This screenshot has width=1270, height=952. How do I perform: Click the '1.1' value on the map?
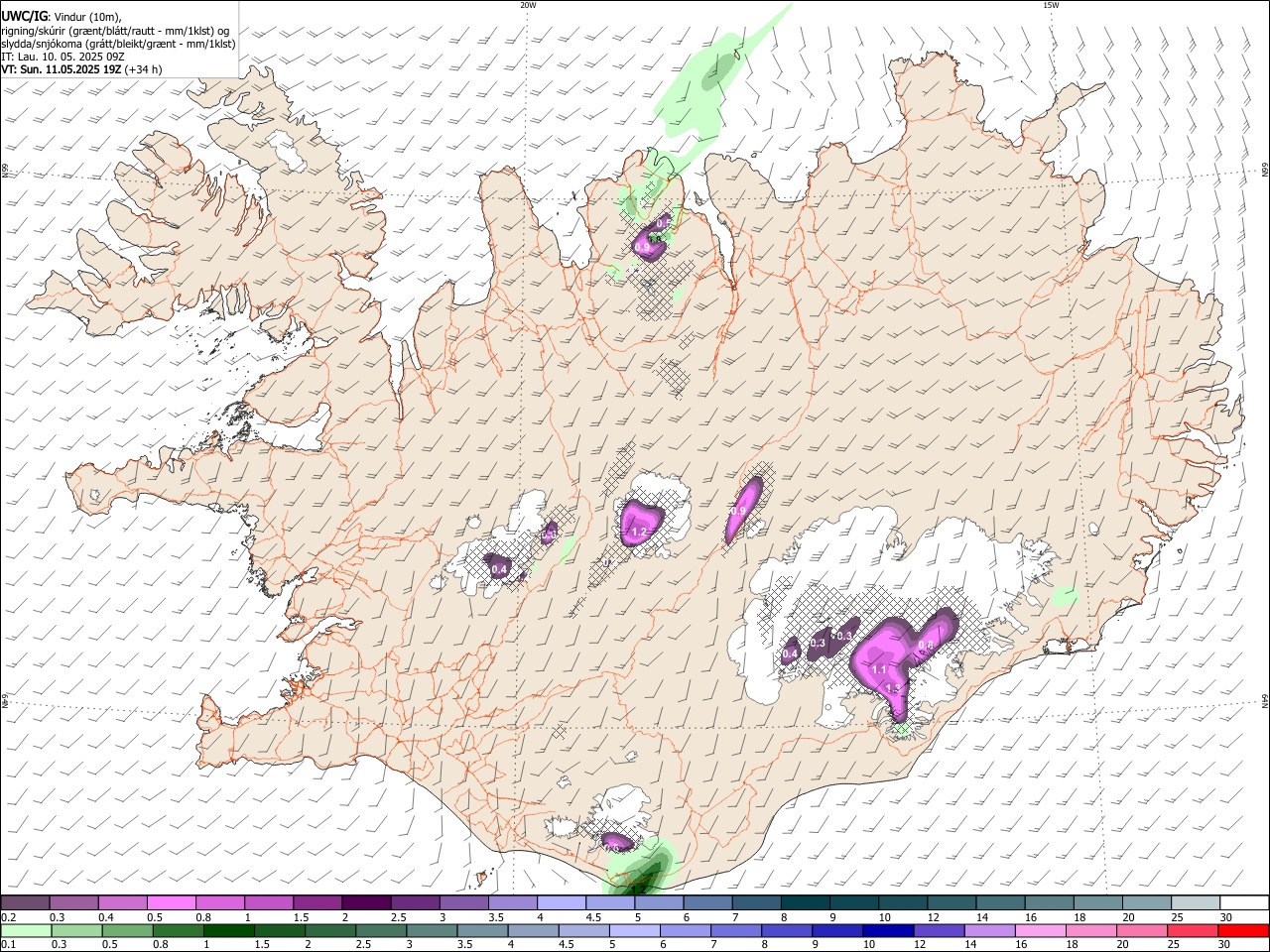(x=879, y=670)
